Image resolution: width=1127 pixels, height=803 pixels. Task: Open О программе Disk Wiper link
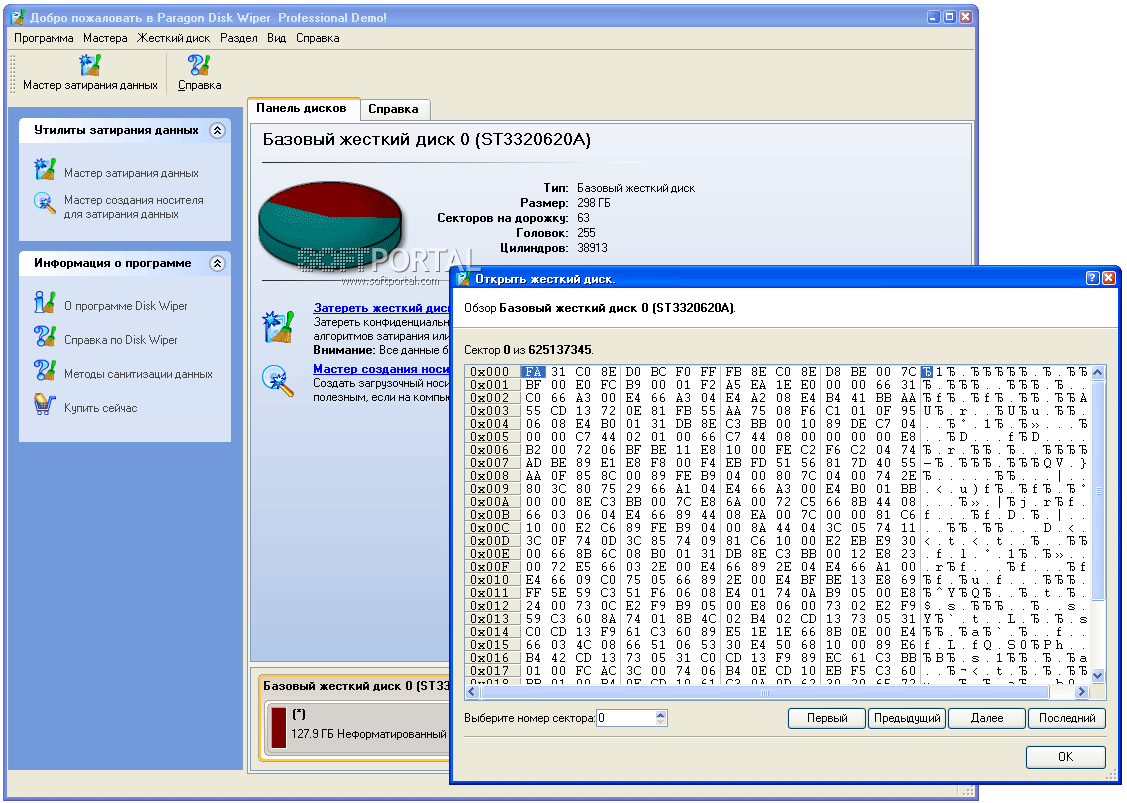126,306
